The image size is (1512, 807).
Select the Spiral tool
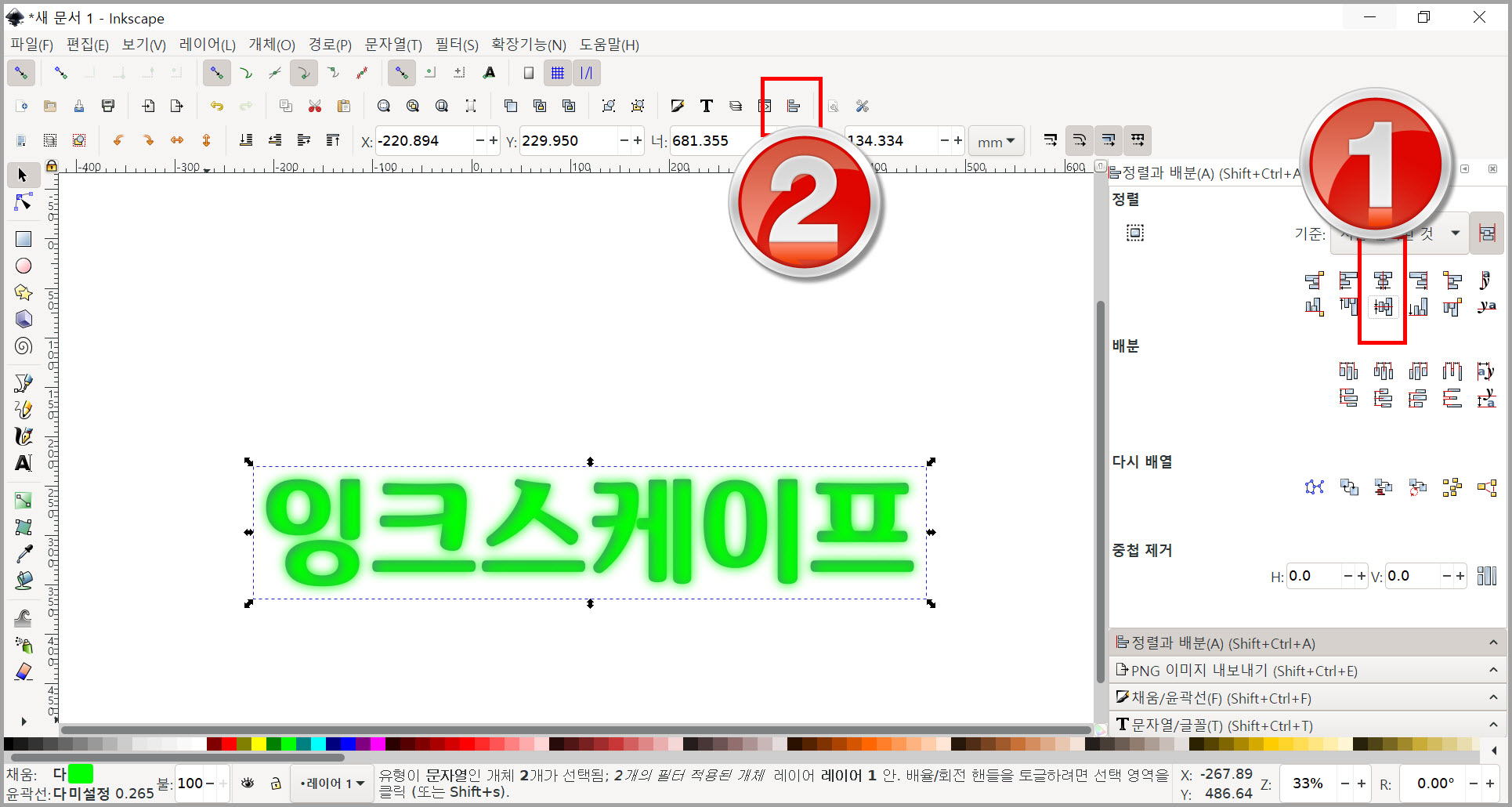click(24, 346)
